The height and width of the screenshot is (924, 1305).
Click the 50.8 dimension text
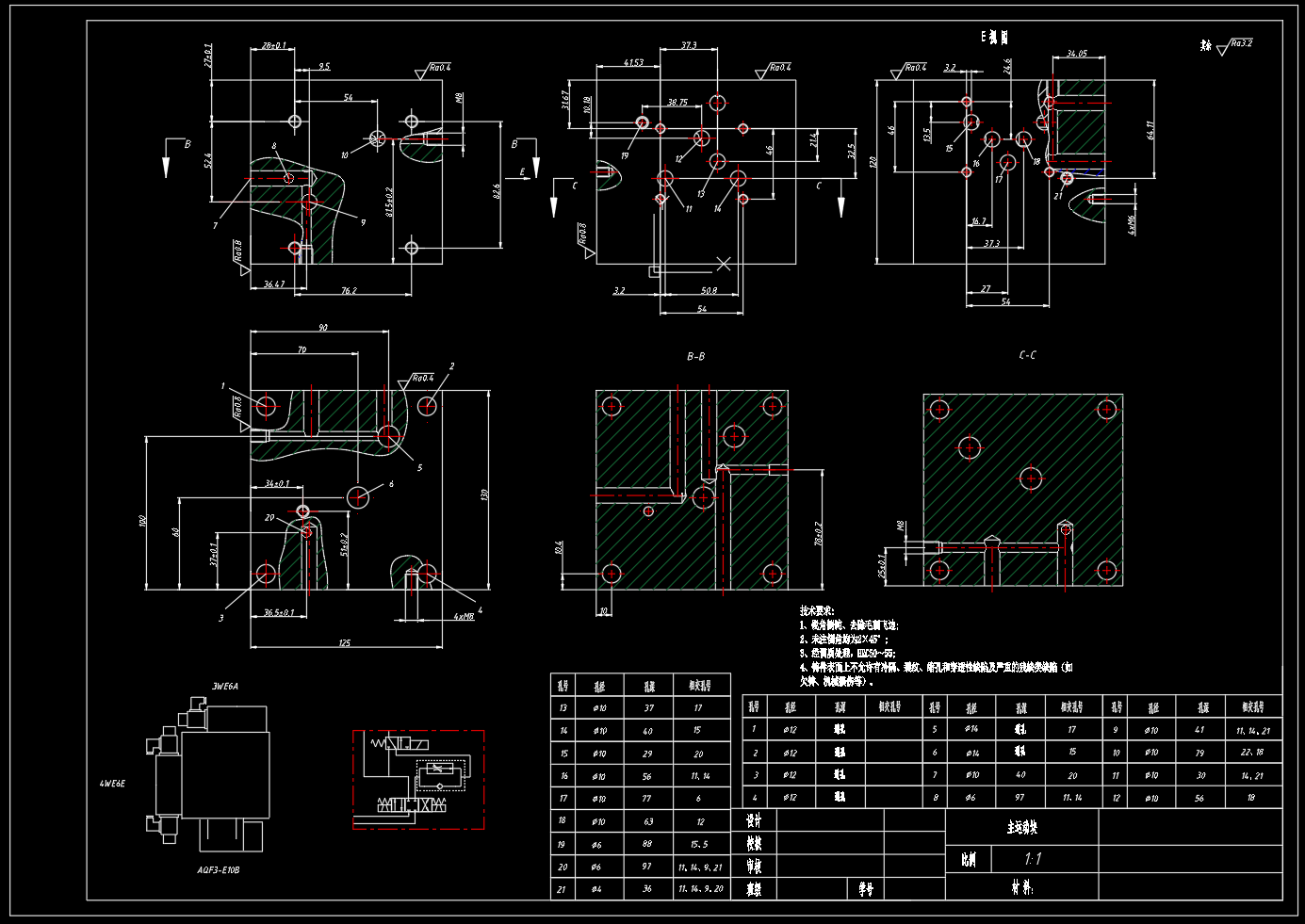click(709, 290)
